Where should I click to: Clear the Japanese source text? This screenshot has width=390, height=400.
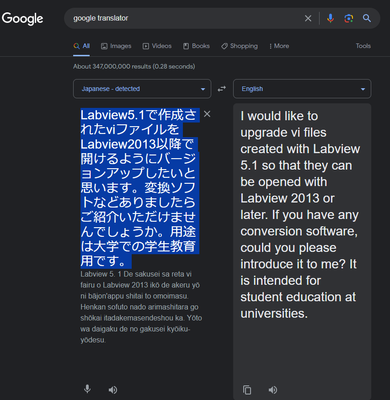tap(207, 114)
